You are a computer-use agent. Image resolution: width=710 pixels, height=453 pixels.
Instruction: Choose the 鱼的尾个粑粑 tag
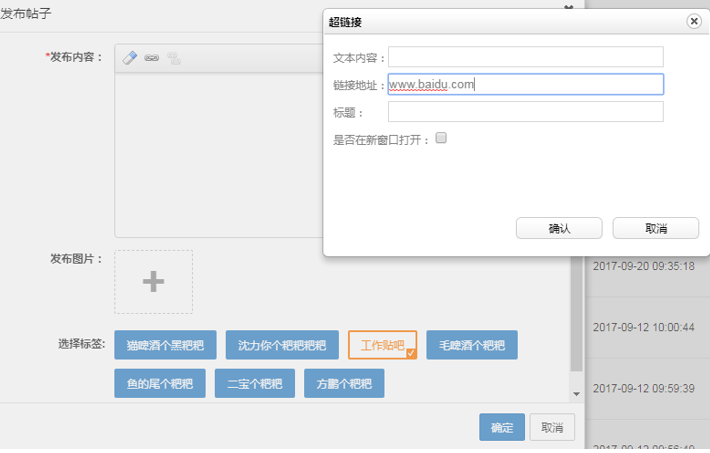(159, 383)
